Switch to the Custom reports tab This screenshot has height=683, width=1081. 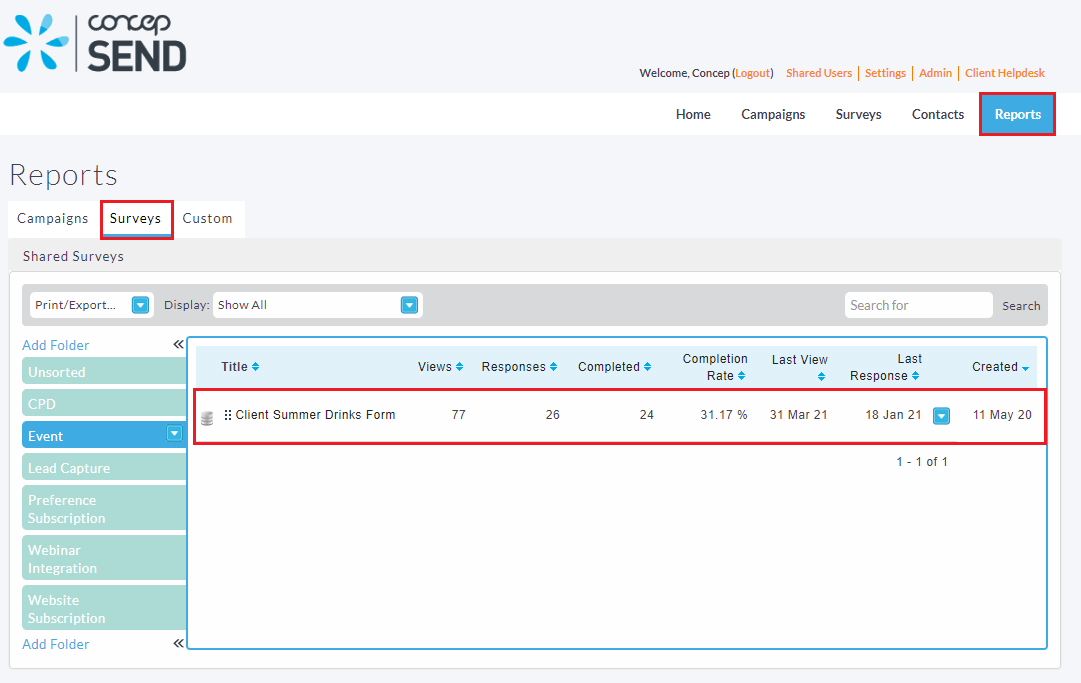(x=208, y=218)
